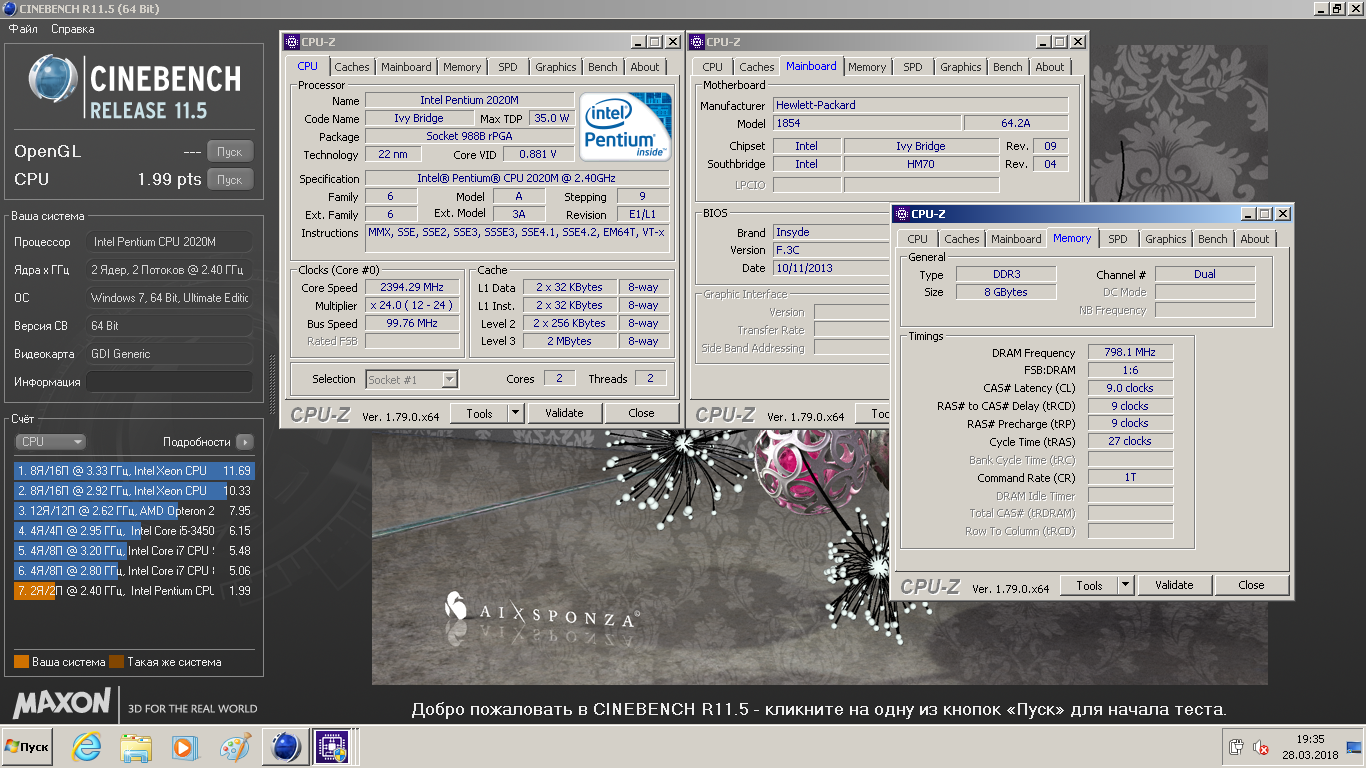1366x768 pixels.
Task: Open Tools dropdown arrow in Memory window
Action: tap(1126, 585)
